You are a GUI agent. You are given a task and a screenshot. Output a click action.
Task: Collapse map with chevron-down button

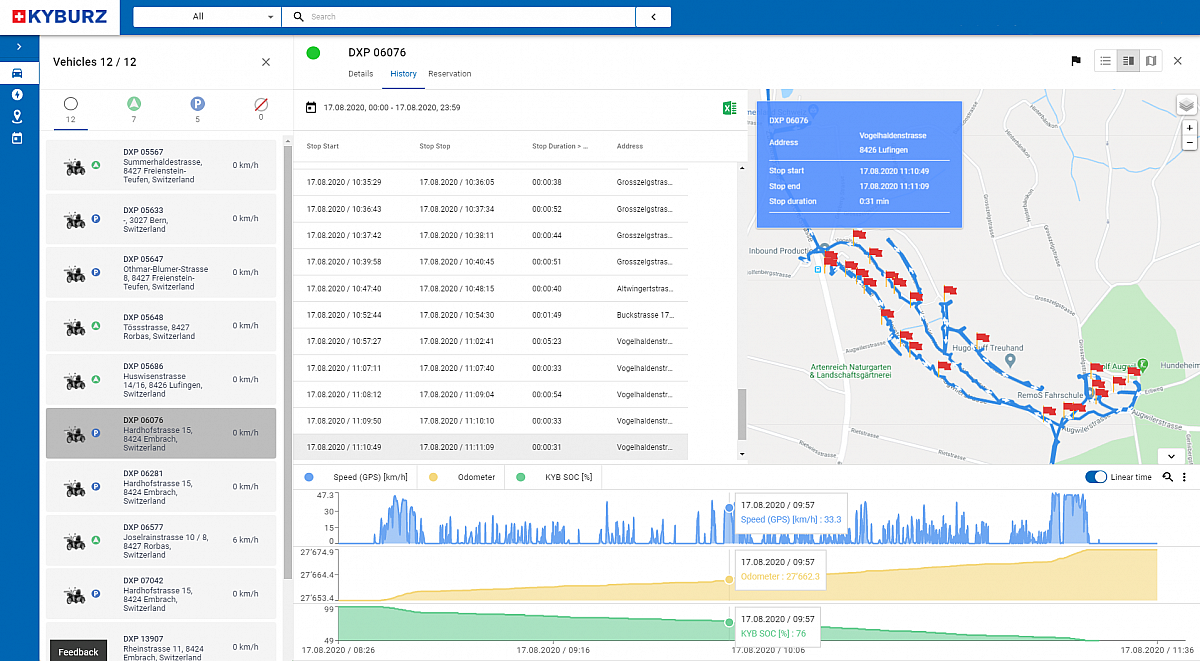point(1172,455)
